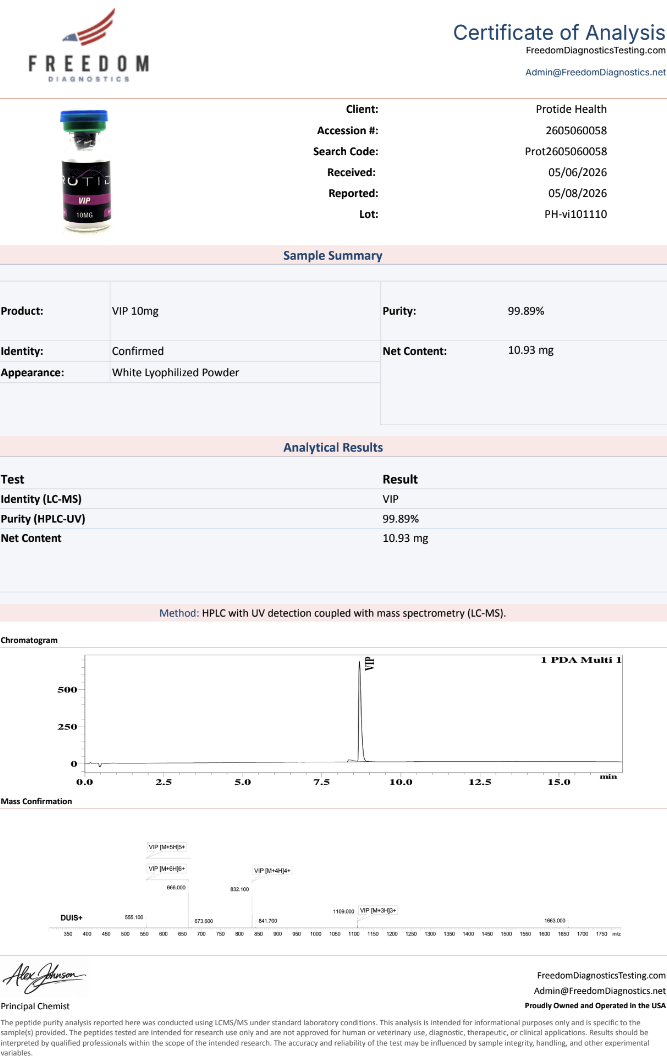The width and height of the screenshot is (667, 1060).
Task: Click the 'VIP [M+6H]6+' mass label
Action: [x=167, y=869]
